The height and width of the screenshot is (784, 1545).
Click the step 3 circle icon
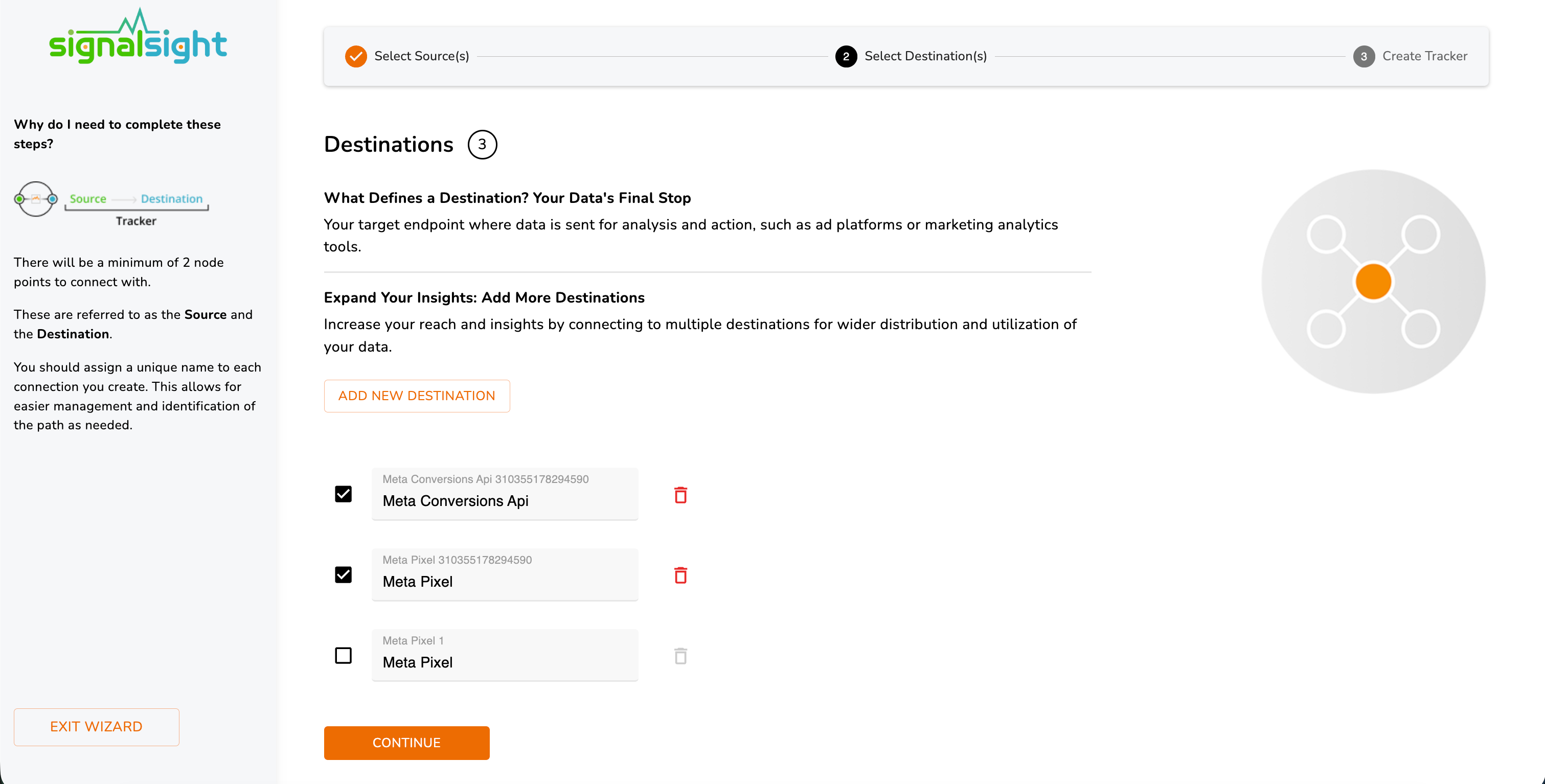[x=1364, y=56]
